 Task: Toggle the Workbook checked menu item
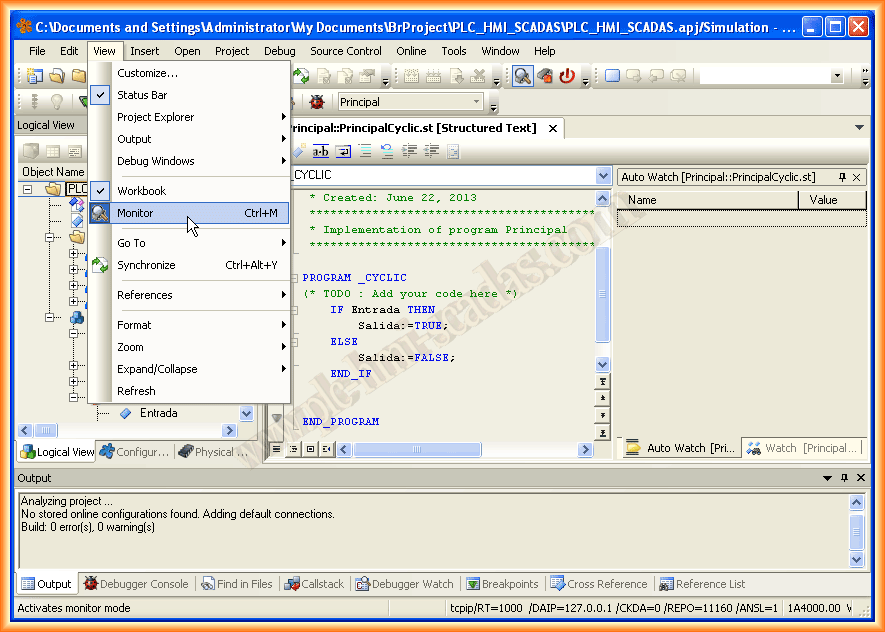click(x=141, y=191)
